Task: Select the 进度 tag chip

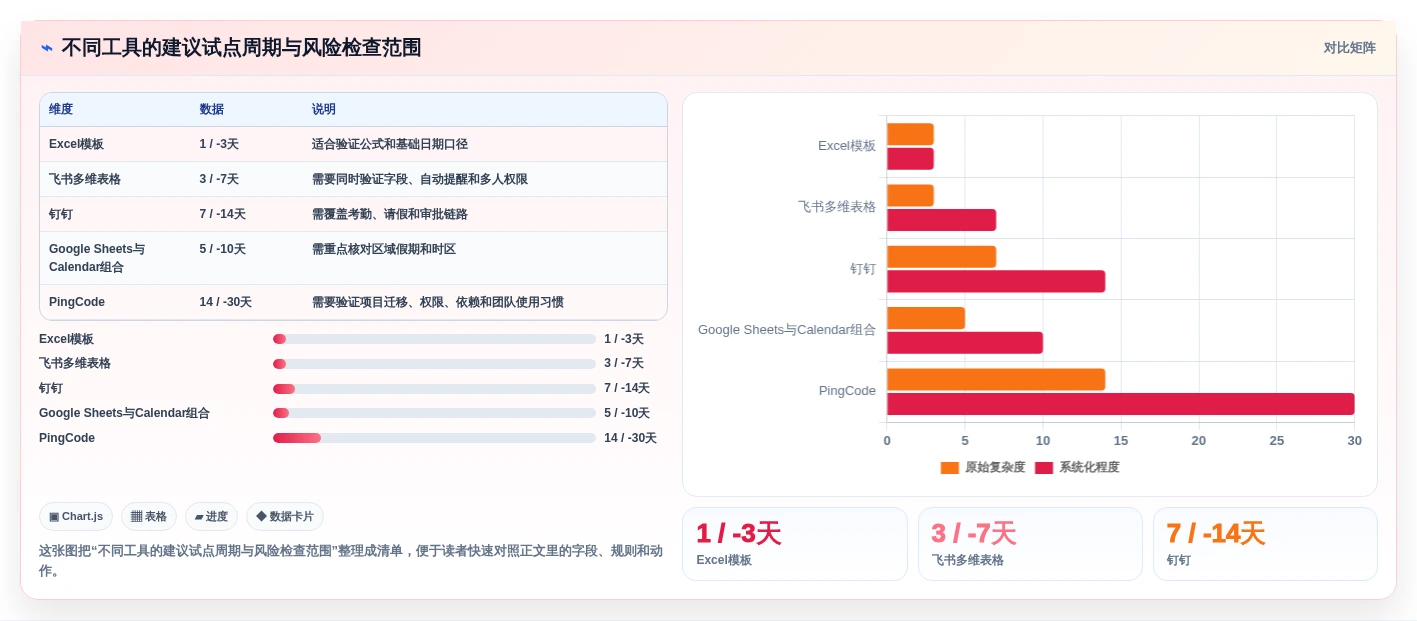Action: tap(212, 517)
